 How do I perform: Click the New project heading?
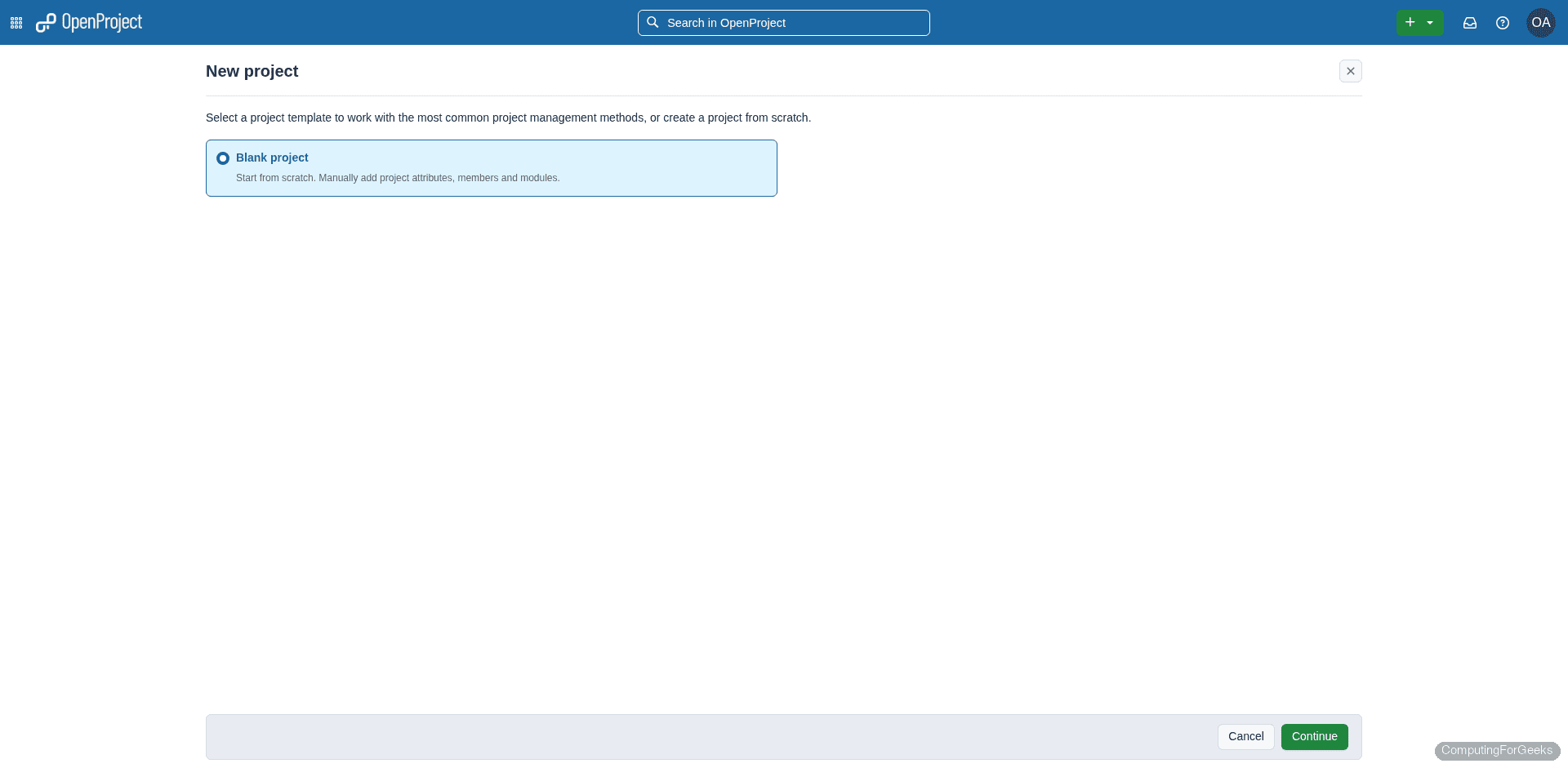(x=252, y=71)
